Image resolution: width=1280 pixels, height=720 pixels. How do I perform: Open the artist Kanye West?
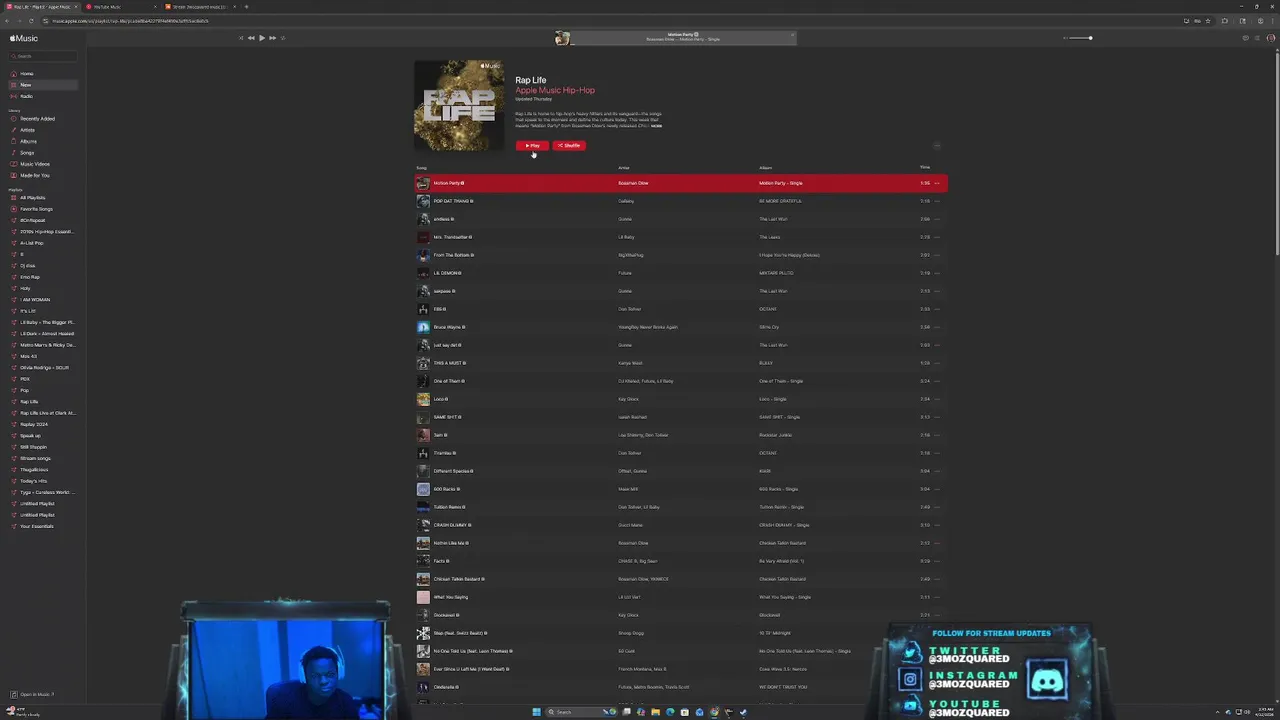pyautogui.click(x=630, y=363)
